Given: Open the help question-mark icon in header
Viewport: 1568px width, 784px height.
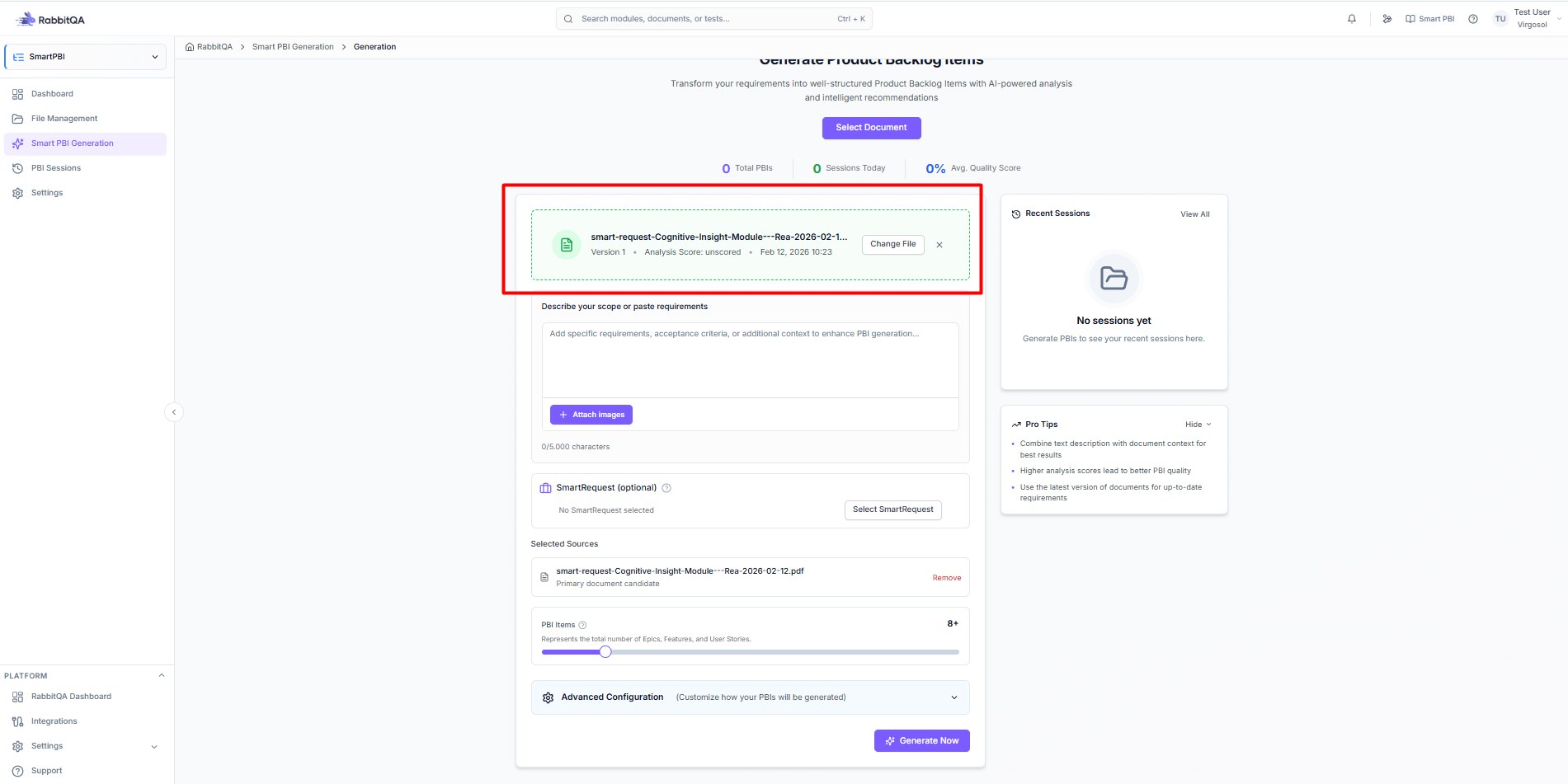Looking at the screenshot, I should [1473, 19].
